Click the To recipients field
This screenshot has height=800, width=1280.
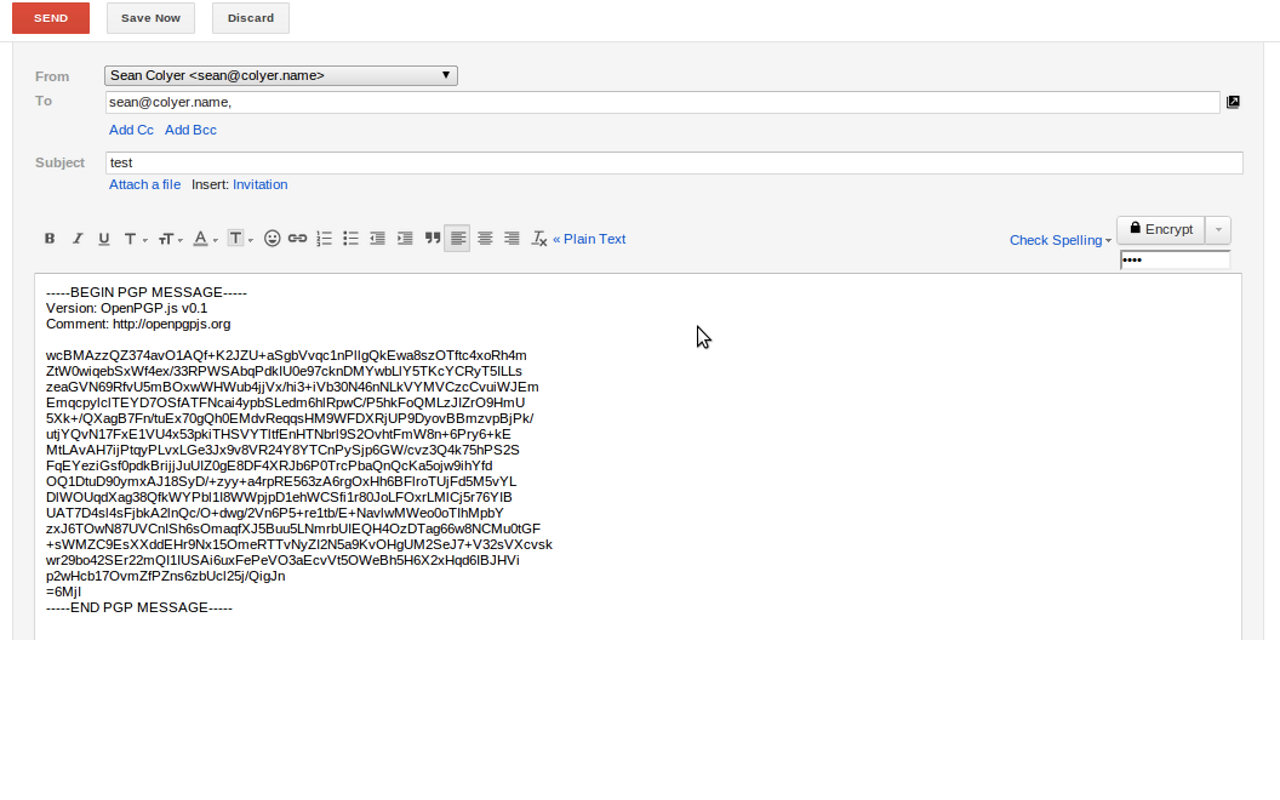(x=662, y=102)
